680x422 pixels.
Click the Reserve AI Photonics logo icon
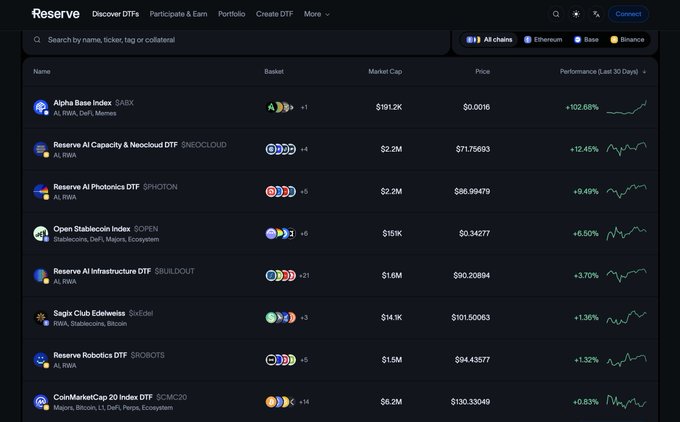[41, 191]
